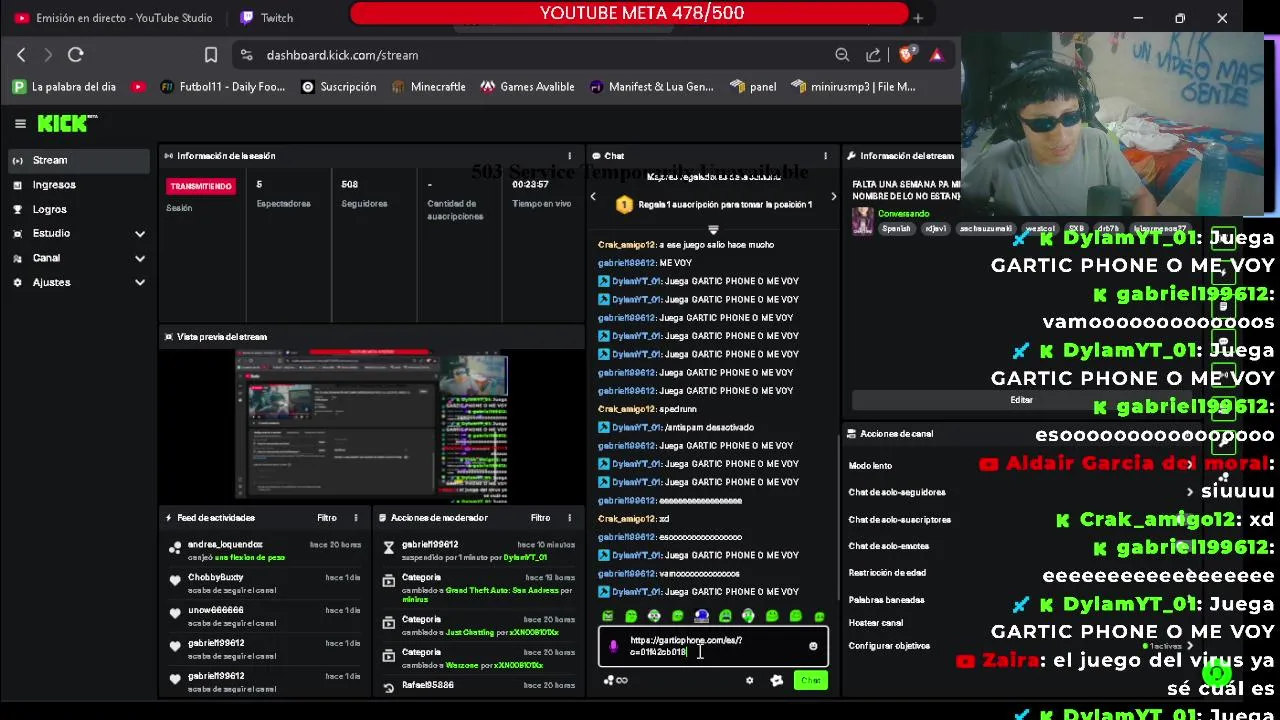Open activity feed three-dot options
This screenshot has width=1280, height=720.
point(356,518)
